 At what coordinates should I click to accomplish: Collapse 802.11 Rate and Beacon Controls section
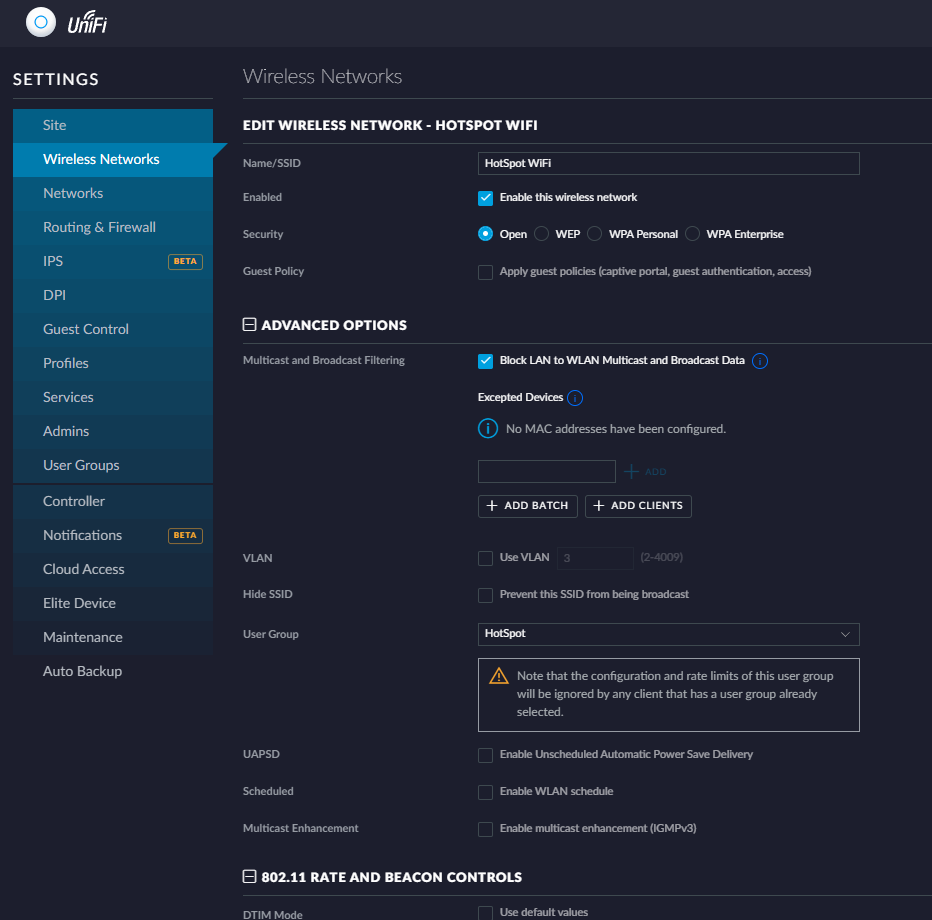pos(250,877)
